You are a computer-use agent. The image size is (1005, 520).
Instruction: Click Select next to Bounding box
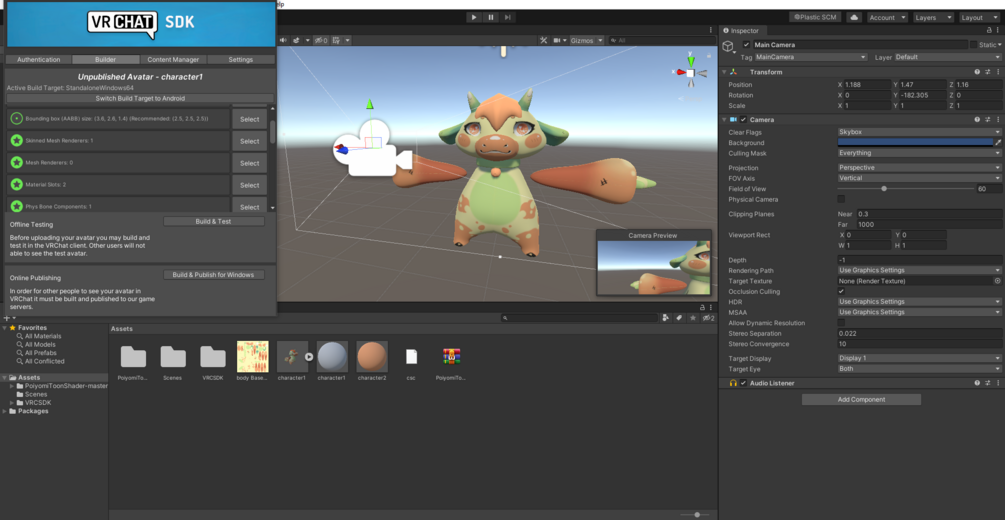coord(249,119)
